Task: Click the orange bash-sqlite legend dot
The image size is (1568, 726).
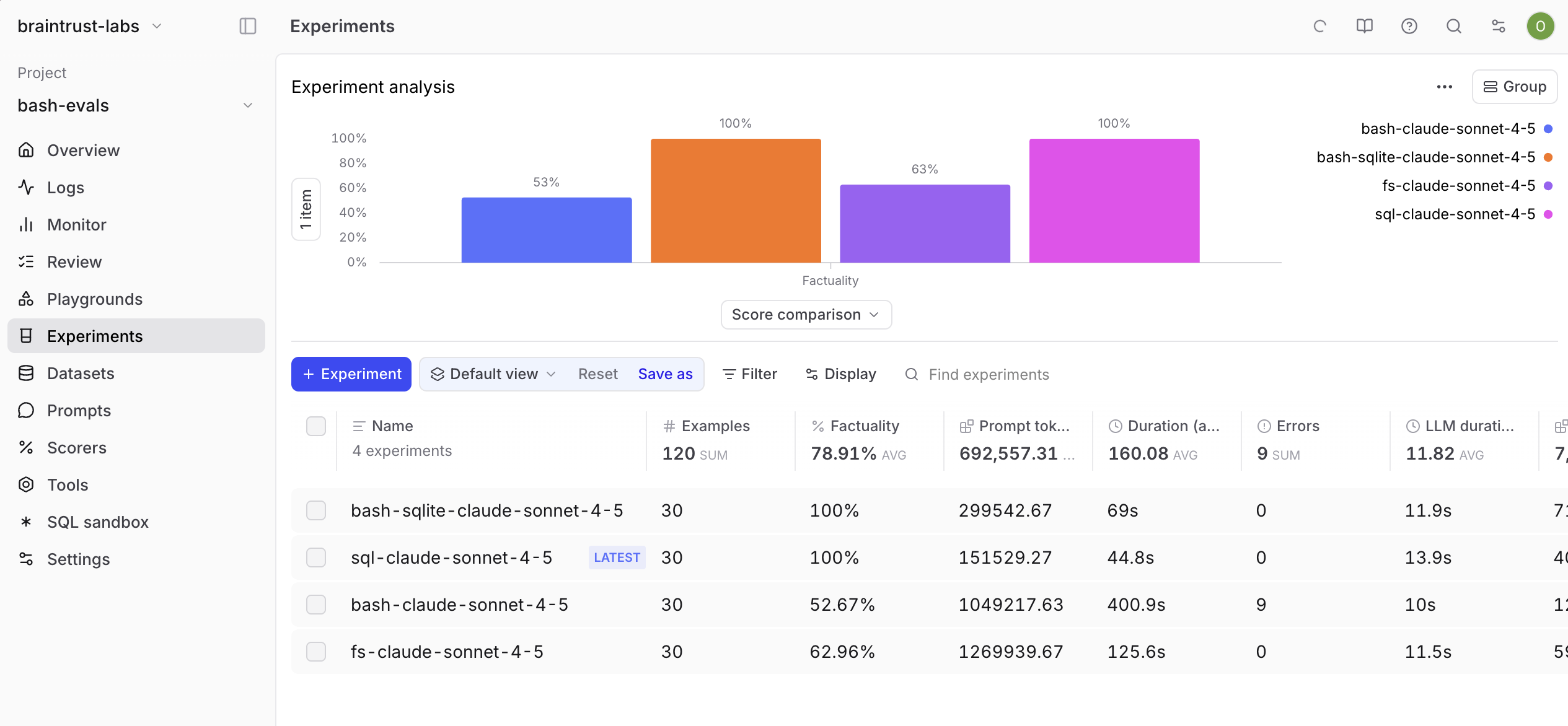Action: click(1548, 157)
